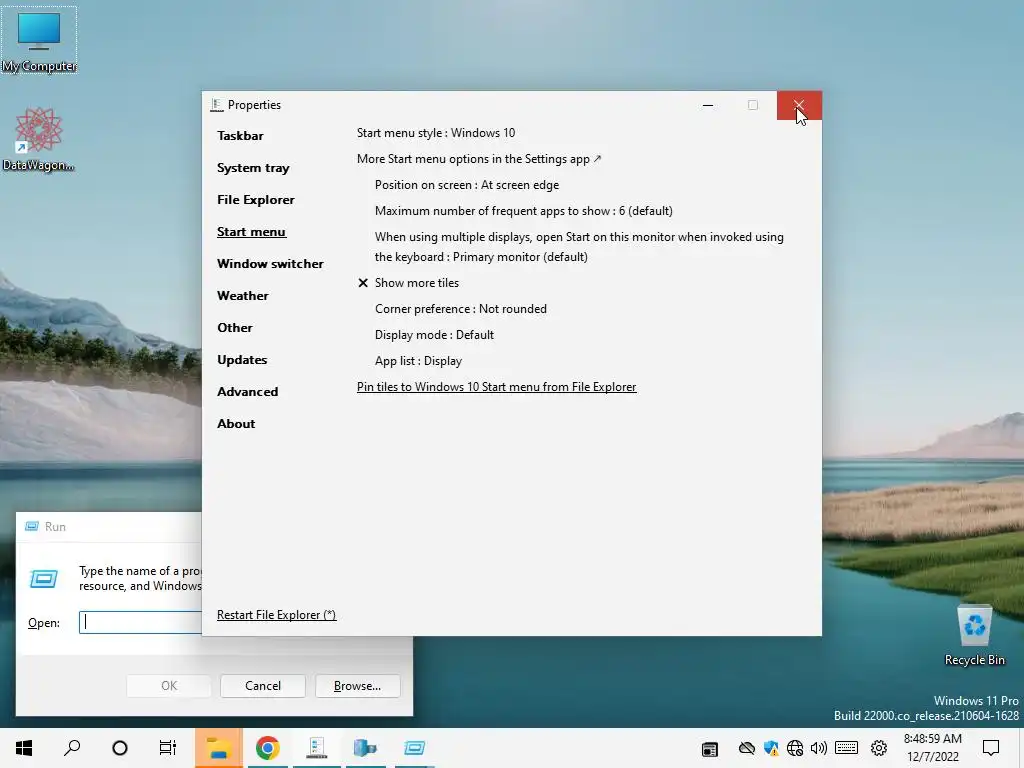Screen dimensions: 1024x768
Task: Open the settings gear tray icon
Action: coord(879,748)
